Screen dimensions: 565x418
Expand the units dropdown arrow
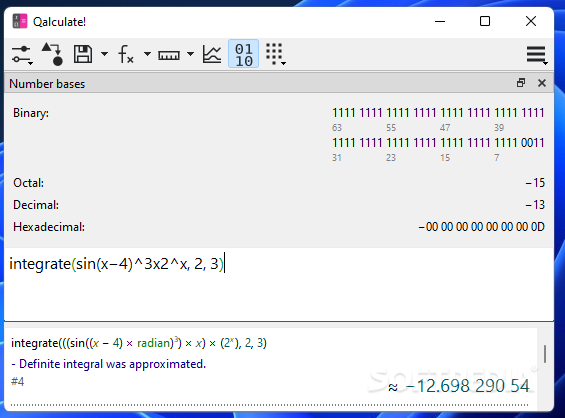pyautogui.click(x=191, y=54)
